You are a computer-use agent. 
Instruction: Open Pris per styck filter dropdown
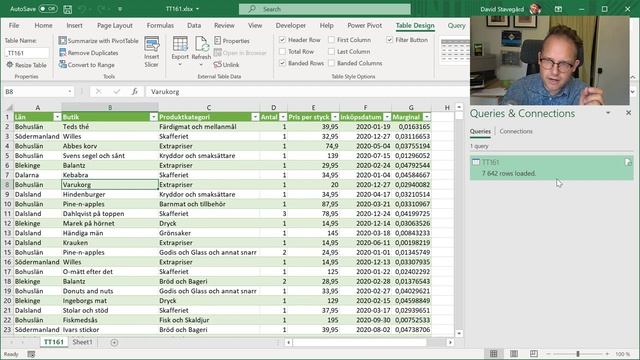[335, 117]
